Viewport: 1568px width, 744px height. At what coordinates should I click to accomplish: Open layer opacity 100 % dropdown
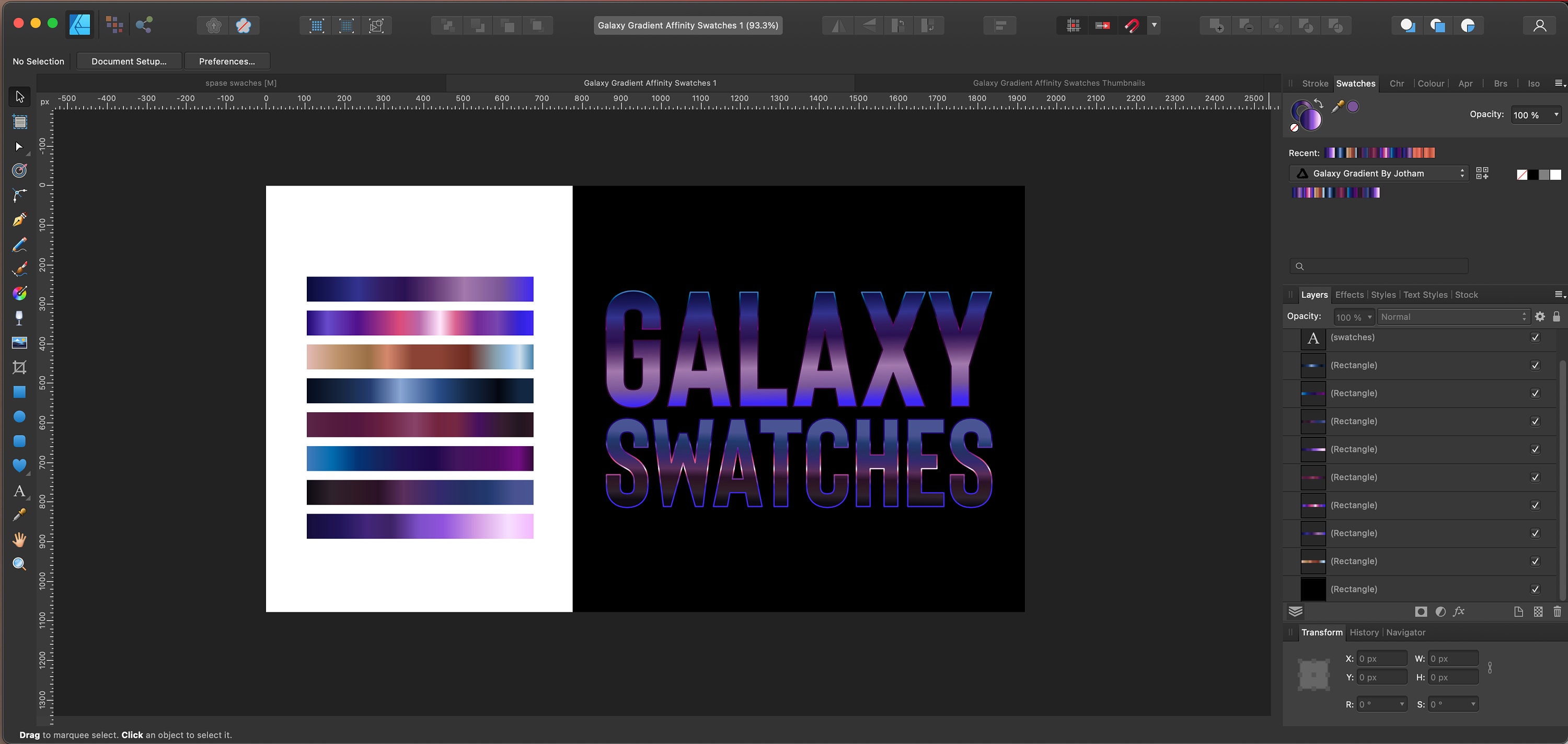click(x=1369, y=317)
